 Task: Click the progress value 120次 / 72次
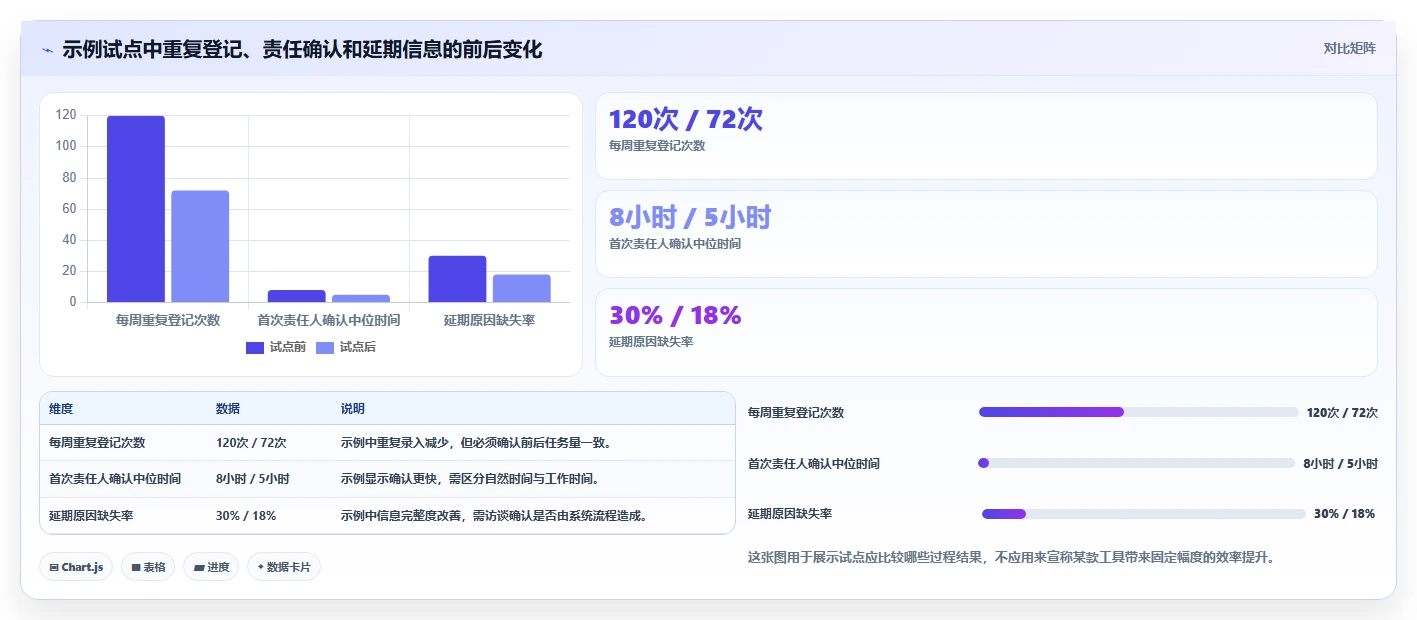pyautogui.click(x=1342, y=413)
